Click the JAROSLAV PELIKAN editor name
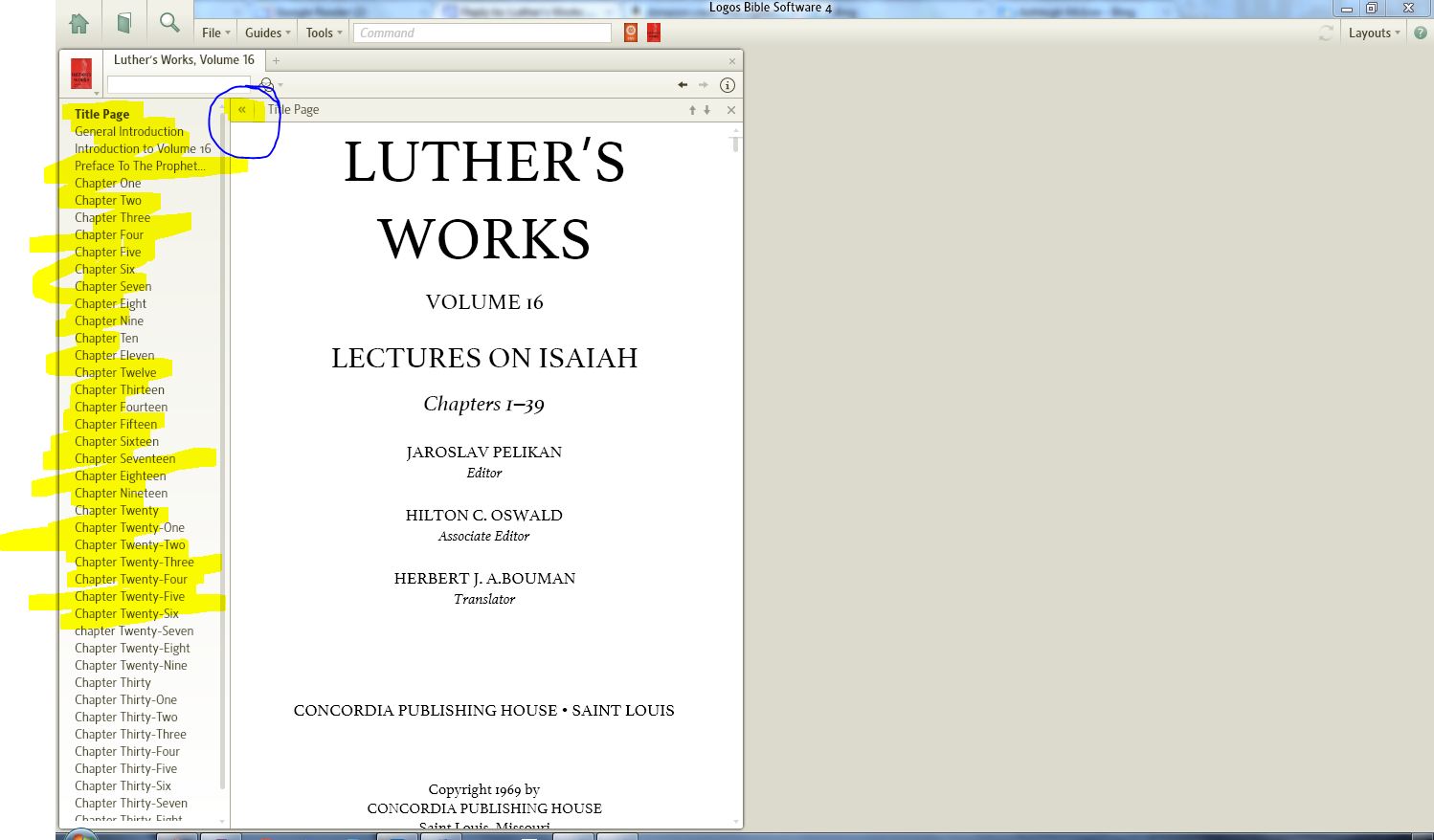Viewport: 1434px width, 840px height. [x=484, y=452]
